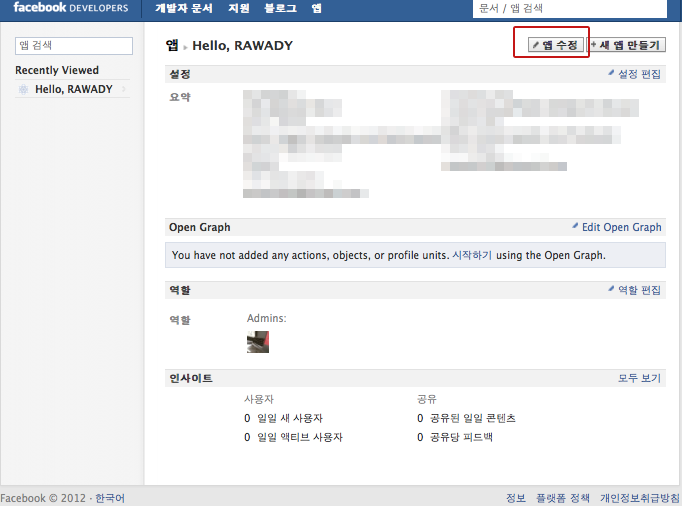Viewport: 682px width, 506px height.
Task: Click the 공유당 피드백 text
Action: point(461,437)
